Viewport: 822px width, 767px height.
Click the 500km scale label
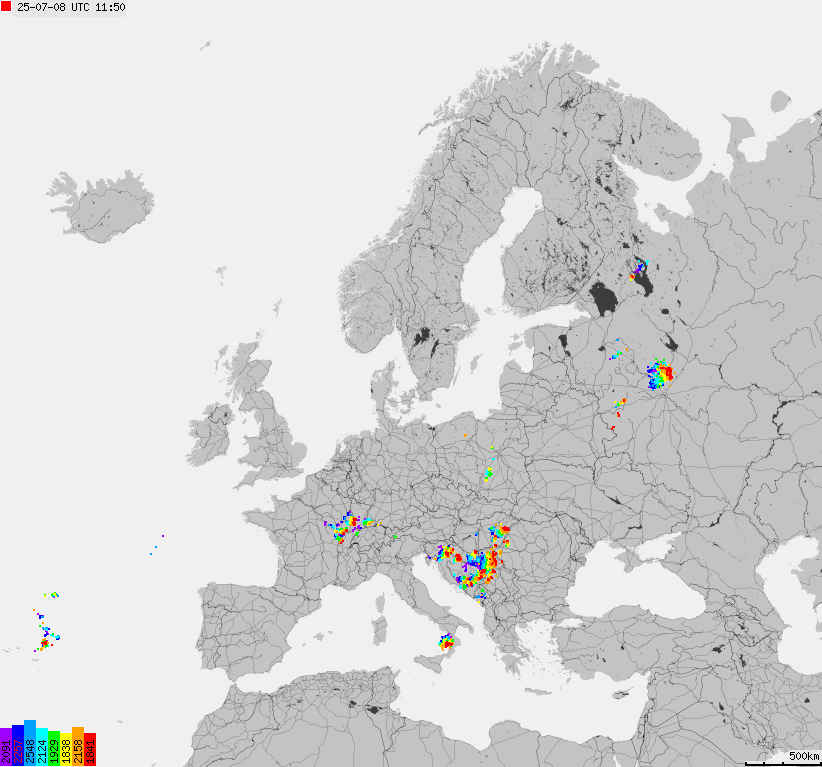pyautogui.click(x=804, y=756)
